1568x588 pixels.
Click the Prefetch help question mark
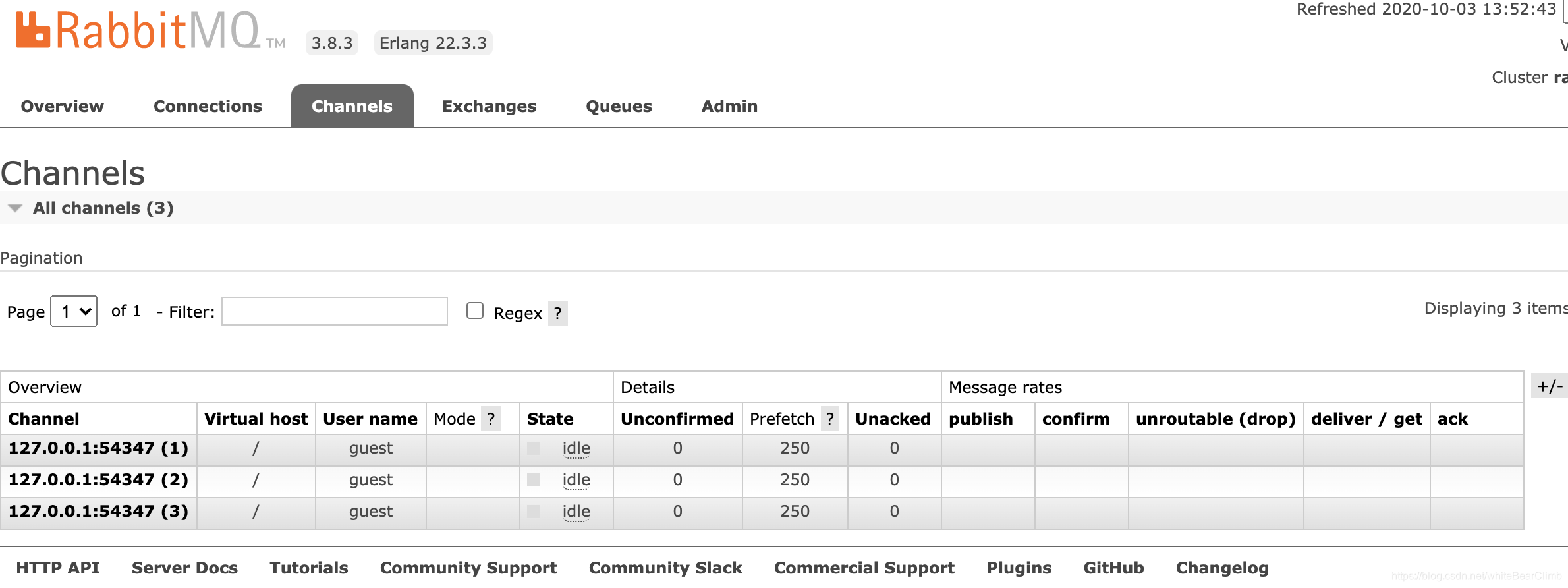(830, 419)
